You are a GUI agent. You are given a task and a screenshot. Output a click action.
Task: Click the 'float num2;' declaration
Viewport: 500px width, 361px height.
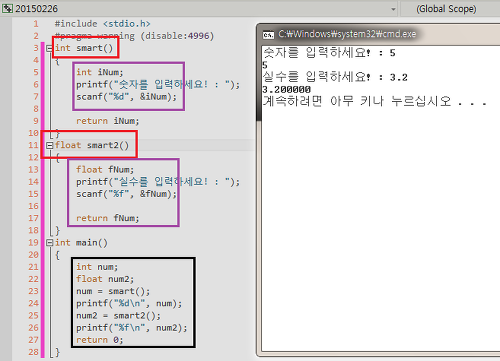click(105, 279)
